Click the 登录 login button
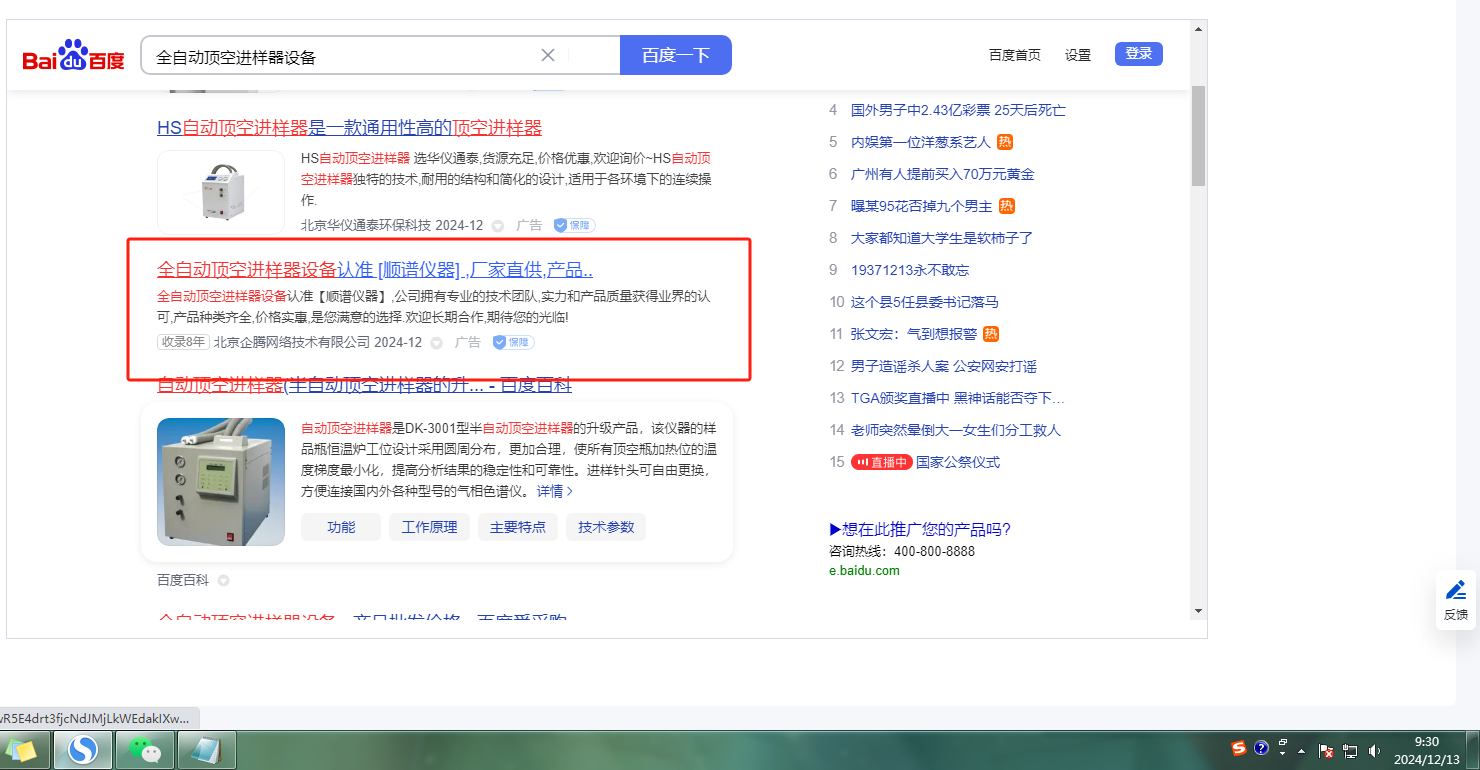This screenshot has height=770, width=1480. click(x=1138, y=54)
